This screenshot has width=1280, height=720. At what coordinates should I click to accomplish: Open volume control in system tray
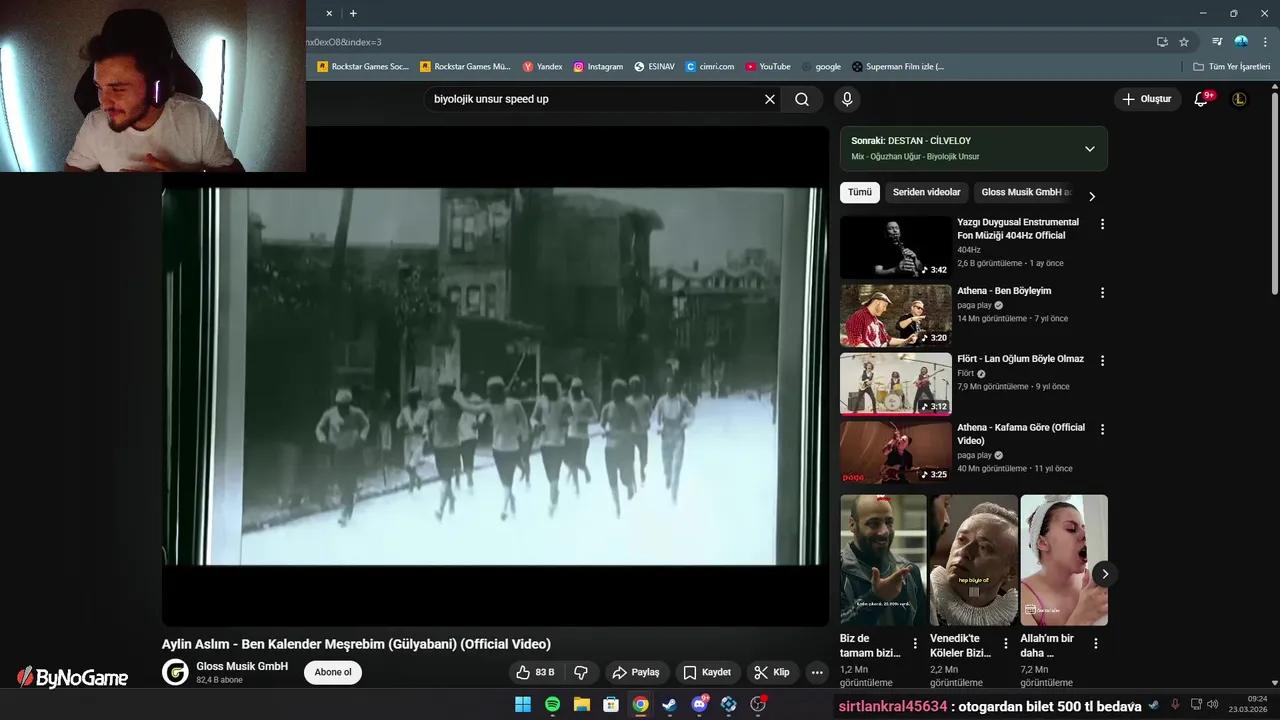click(x=1212, y=704)
